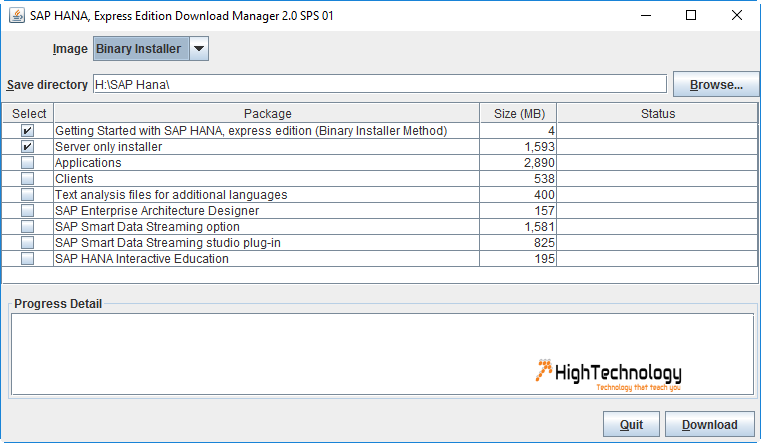Click the Download button
Viewport: 761px width, 443px height.
710,425
